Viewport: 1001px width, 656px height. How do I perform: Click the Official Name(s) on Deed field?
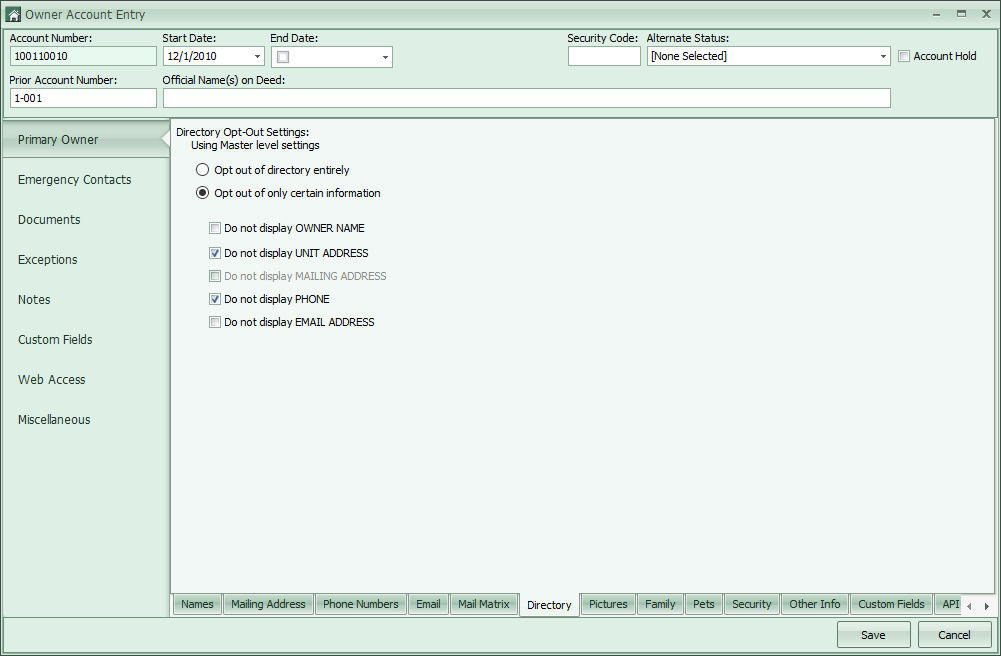527,98
